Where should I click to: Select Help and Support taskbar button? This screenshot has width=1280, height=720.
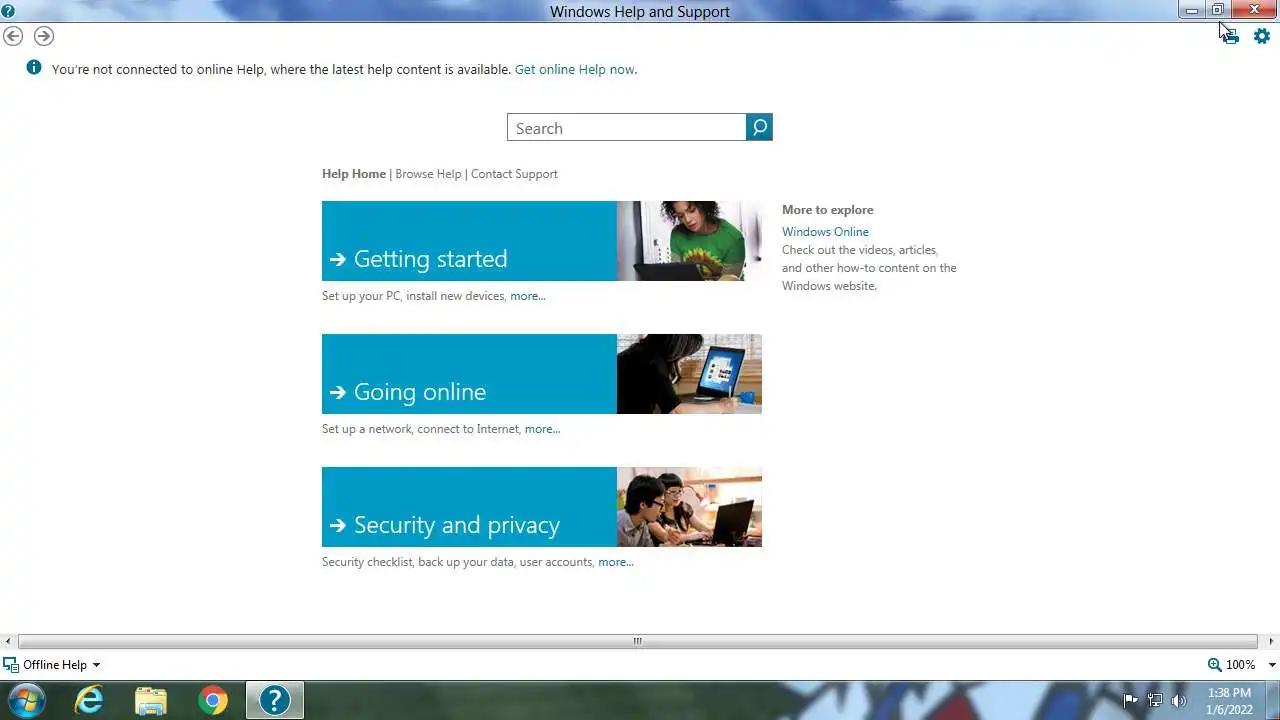click(x=275, y=700)
